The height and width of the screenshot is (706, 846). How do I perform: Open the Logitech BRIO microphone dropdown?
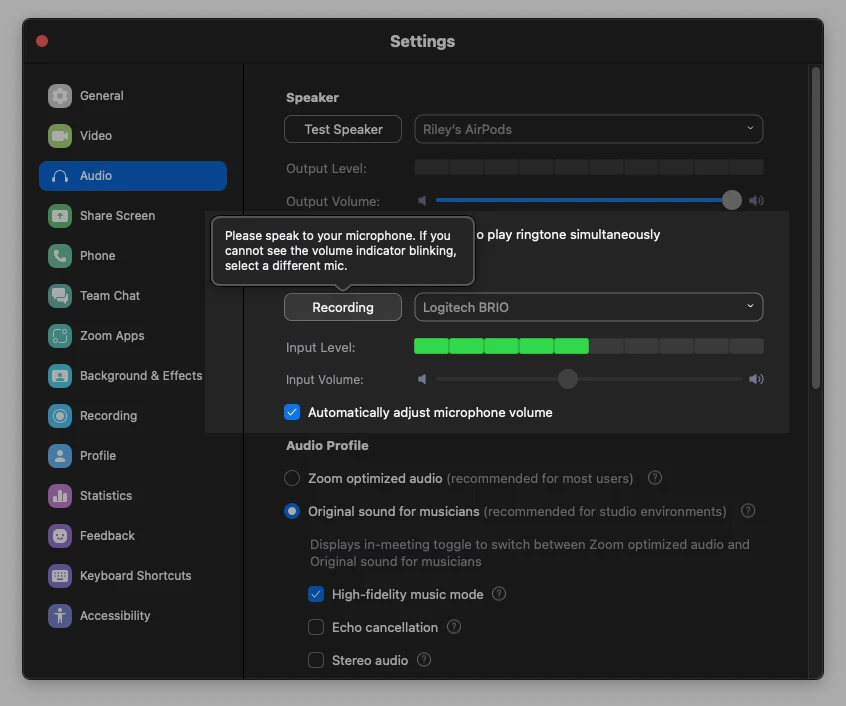click(x=589, y=307)
